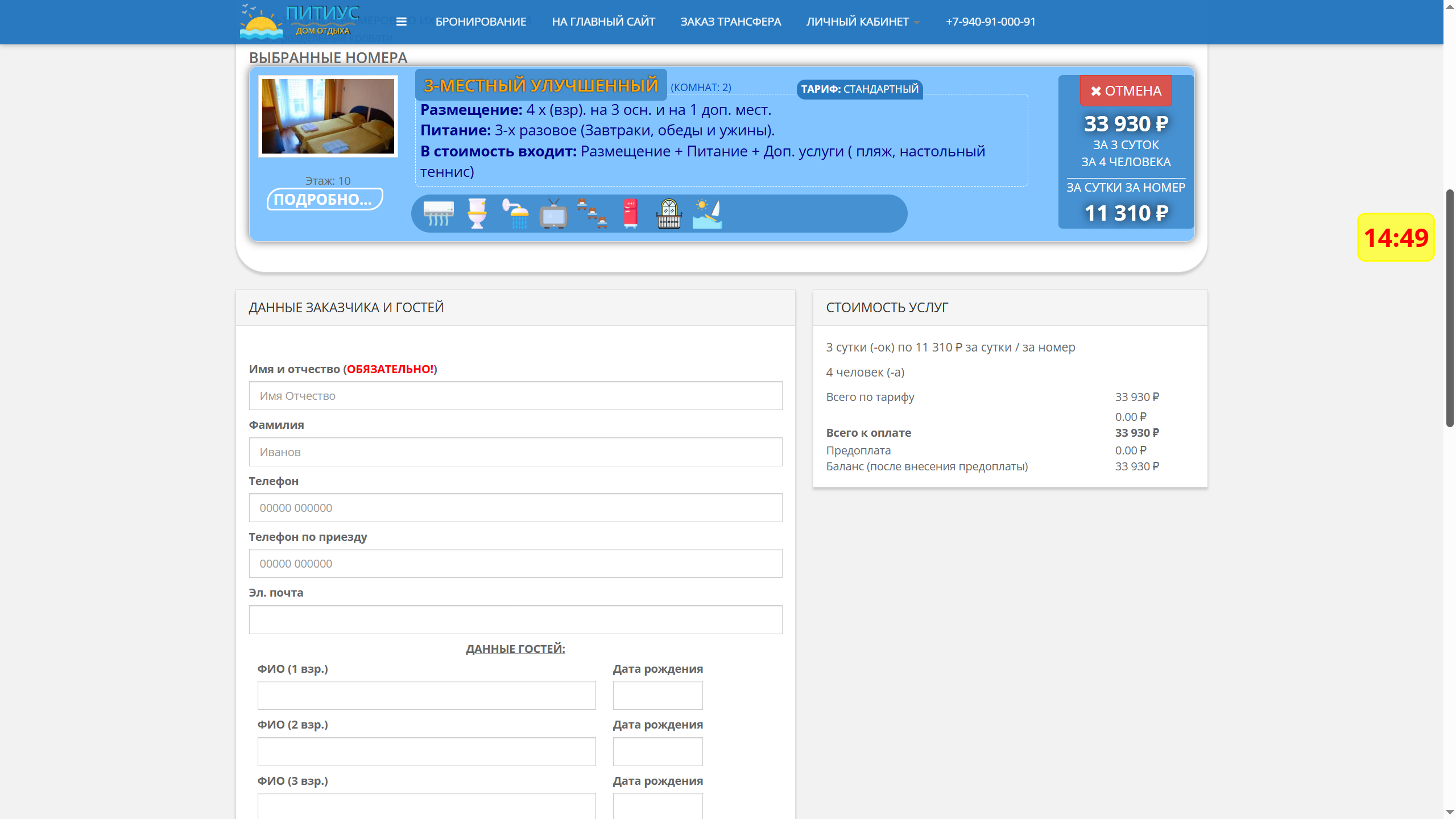Click Баланс (после внесения предоплаты) row
This screenshot has width=1456, height=819.
coord(992,466)
